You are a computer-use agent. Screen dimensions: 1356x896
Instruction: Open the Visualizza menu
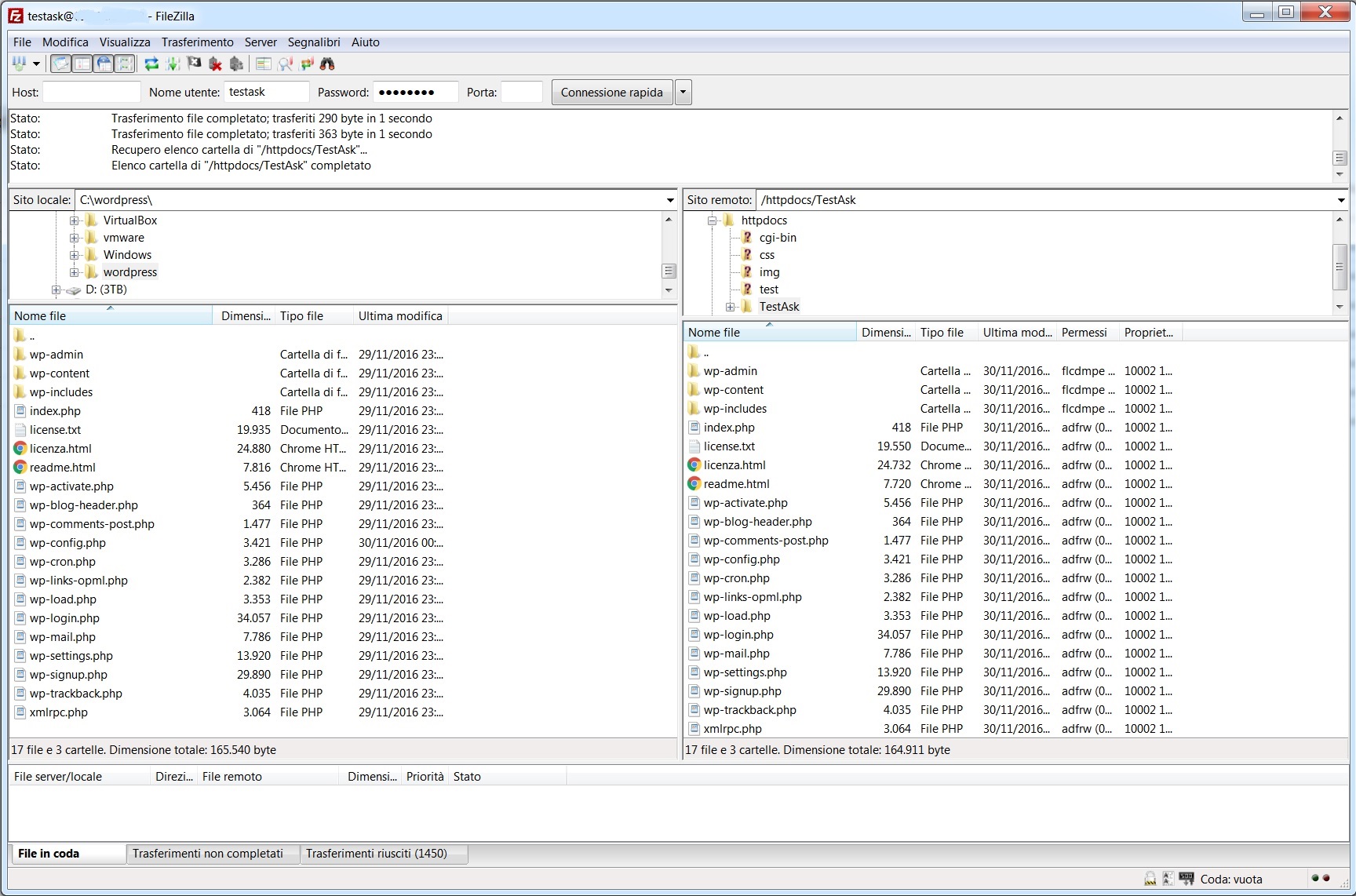point(125,42)
